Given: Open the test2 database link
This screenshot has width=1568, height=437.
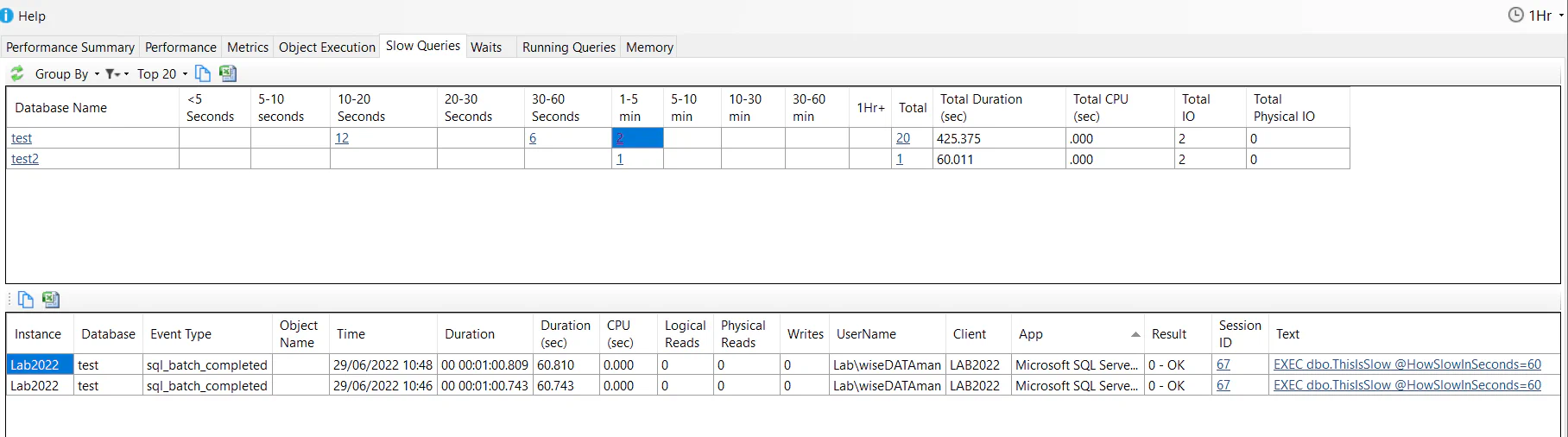Looking at the screenshot, I should pos(25,159).
